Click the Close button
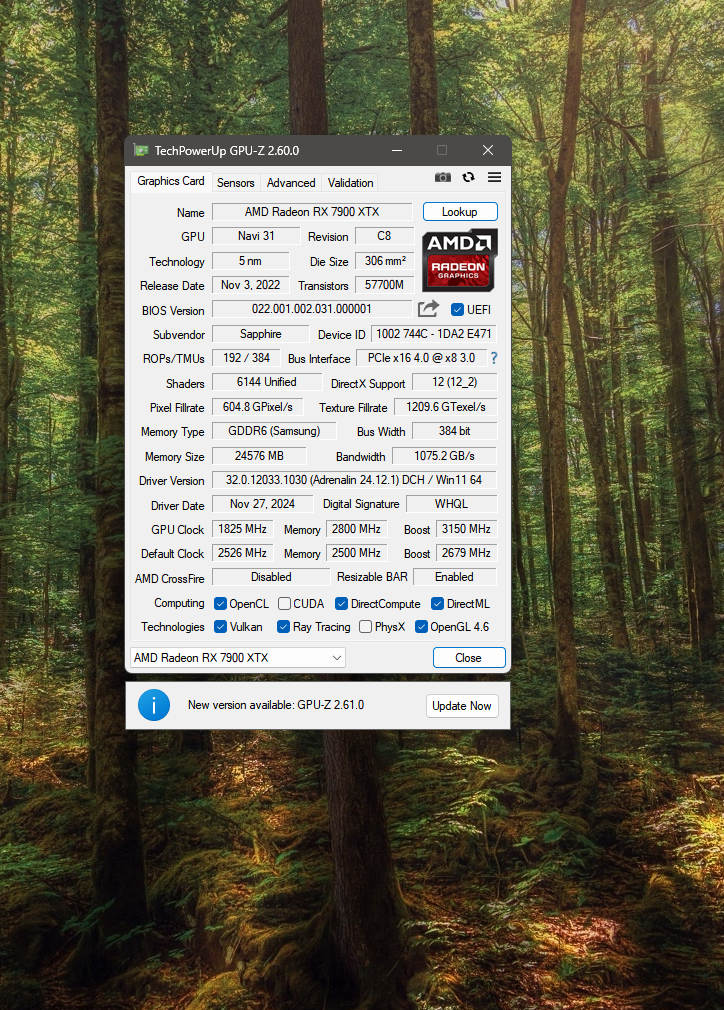 pos(469,658)
